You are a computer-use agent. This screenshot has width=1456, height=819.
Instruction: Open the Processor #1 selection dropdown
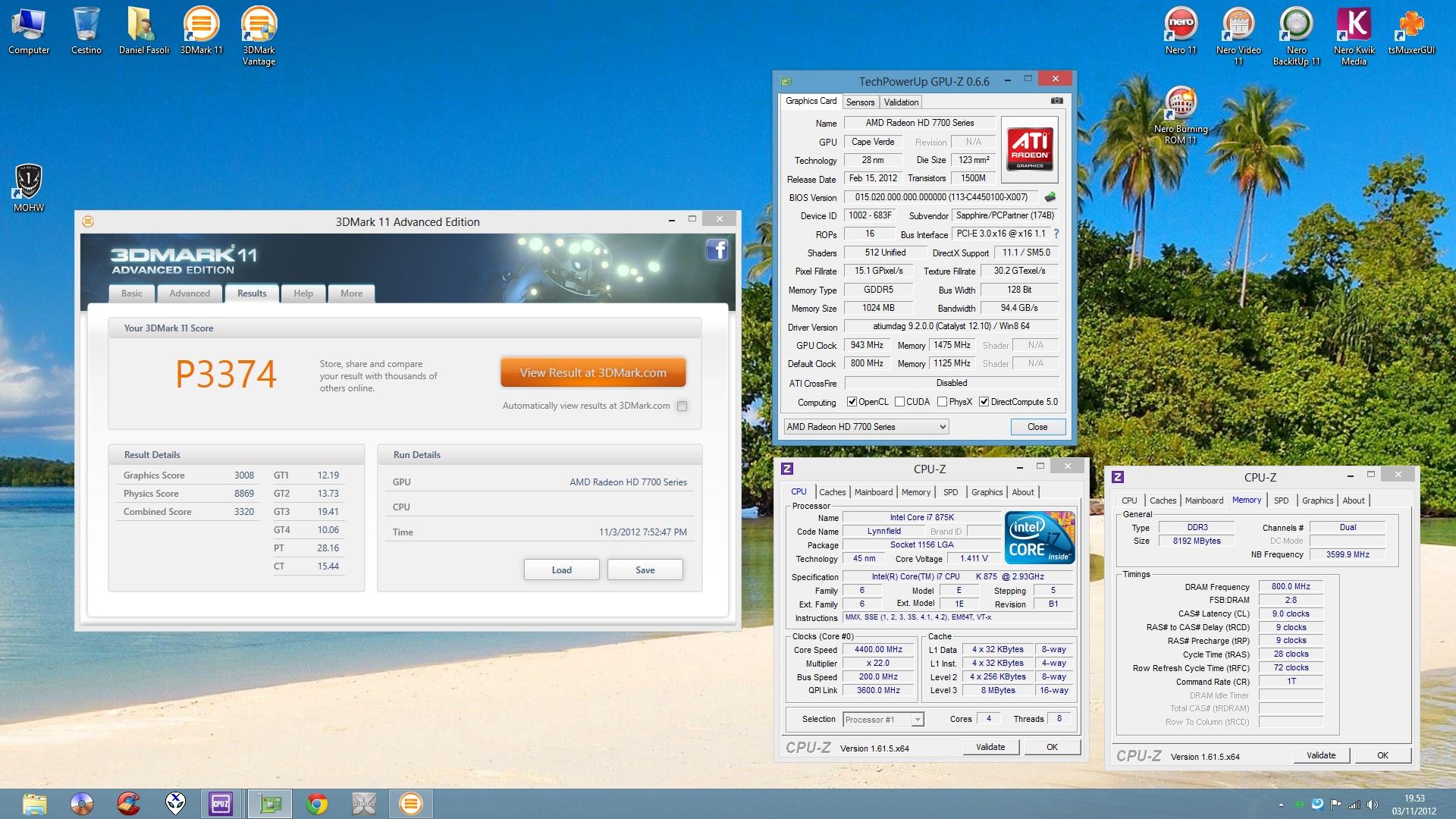pos(883,720)
